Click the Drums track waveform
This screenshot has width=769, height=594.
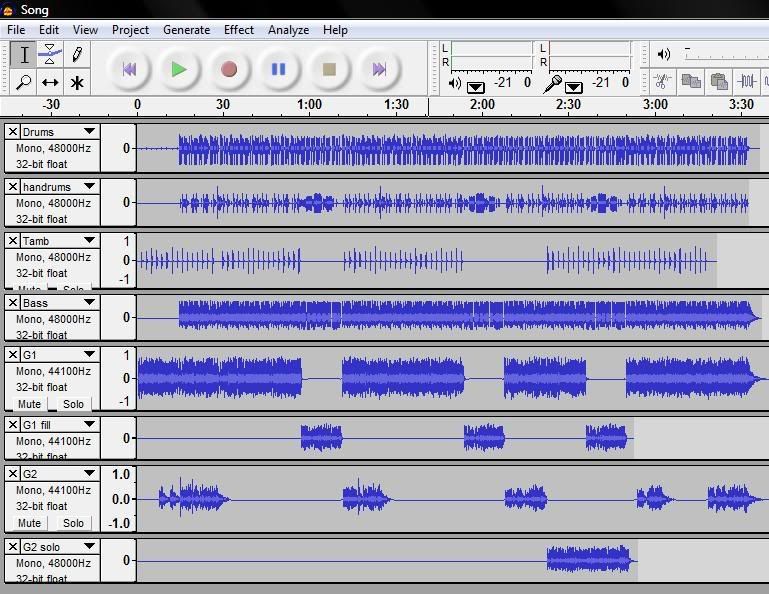(x=448, y=148)
